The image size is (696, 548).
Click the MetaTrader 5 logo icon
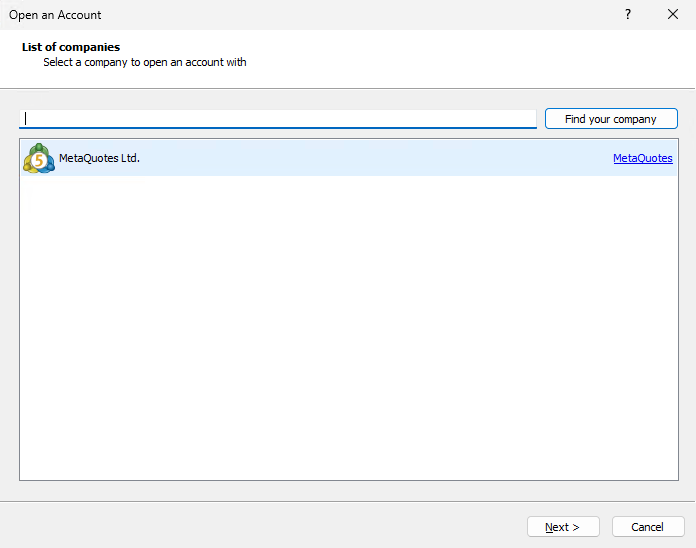click(39, 158)
